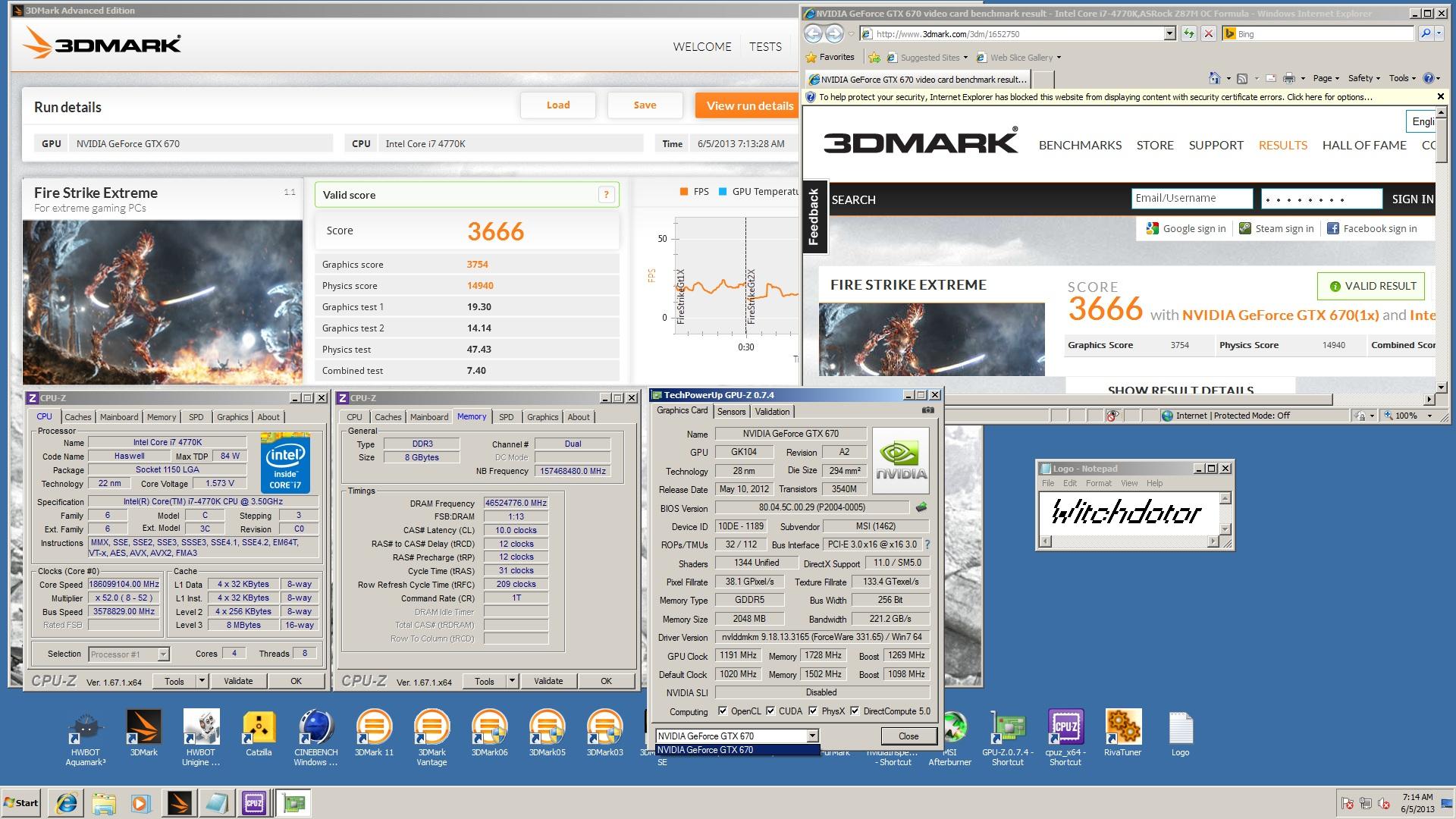
Task: Open the IE Help question mark icon
Action: point(1429,78)
